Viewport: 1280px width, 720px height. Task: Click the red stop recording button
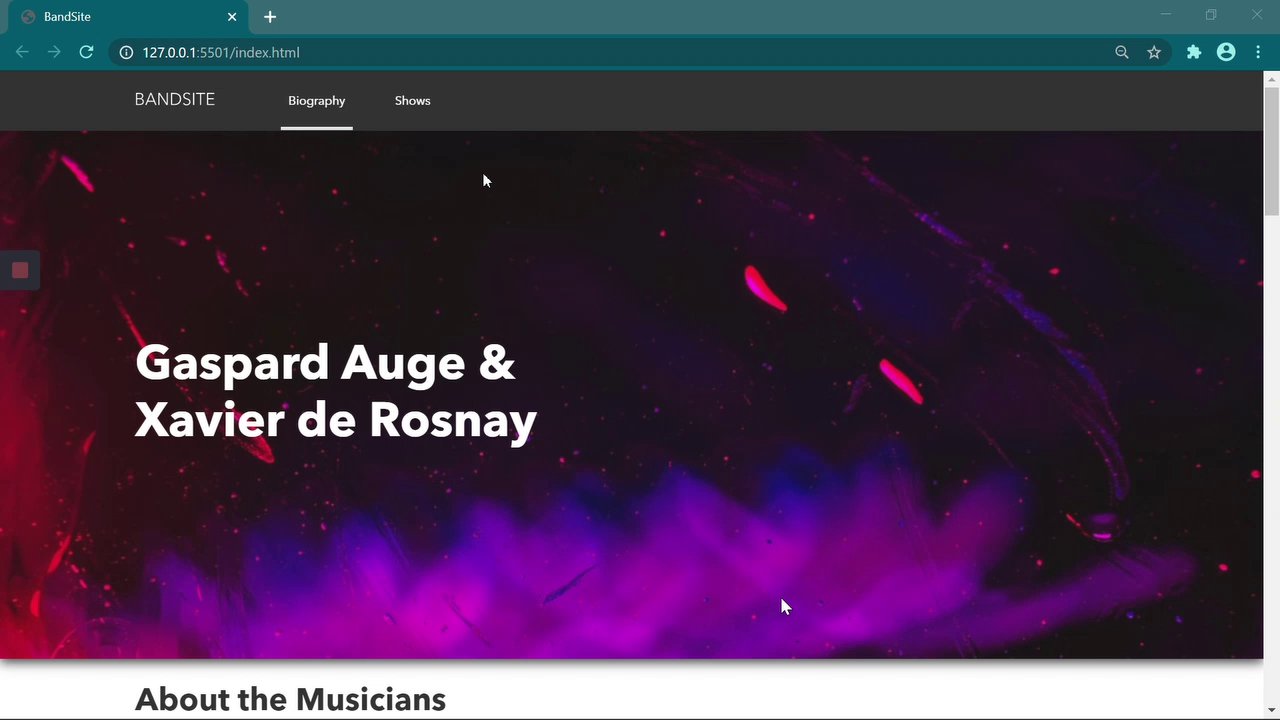pyautogui.click(x=20, y=270)
